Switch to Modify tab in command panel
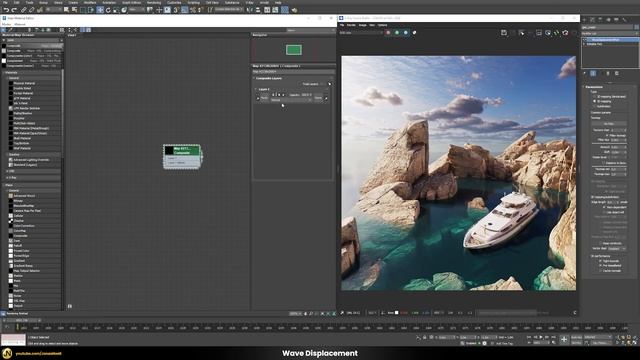This screenshot has height=360, width=640. [592, 19]
